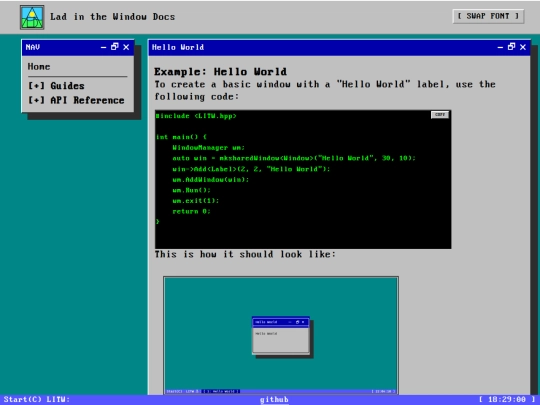
Task: Close the Hello World window
Action: (523, 47)
